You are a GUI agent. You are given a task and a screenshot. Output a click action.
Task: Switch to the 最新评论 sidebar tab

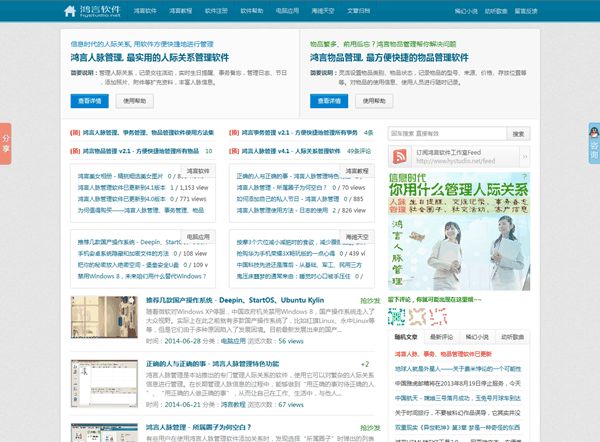coord(441,337)
